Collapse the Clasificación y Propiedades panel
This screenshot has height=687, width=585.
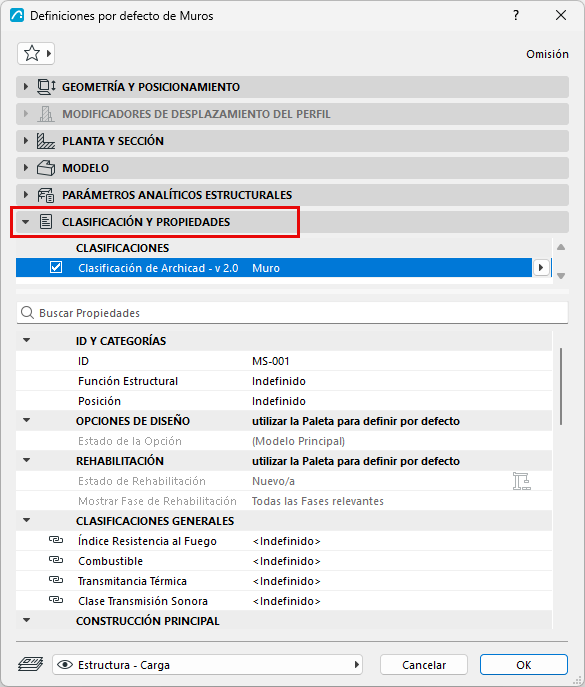(x=26, y=222)
